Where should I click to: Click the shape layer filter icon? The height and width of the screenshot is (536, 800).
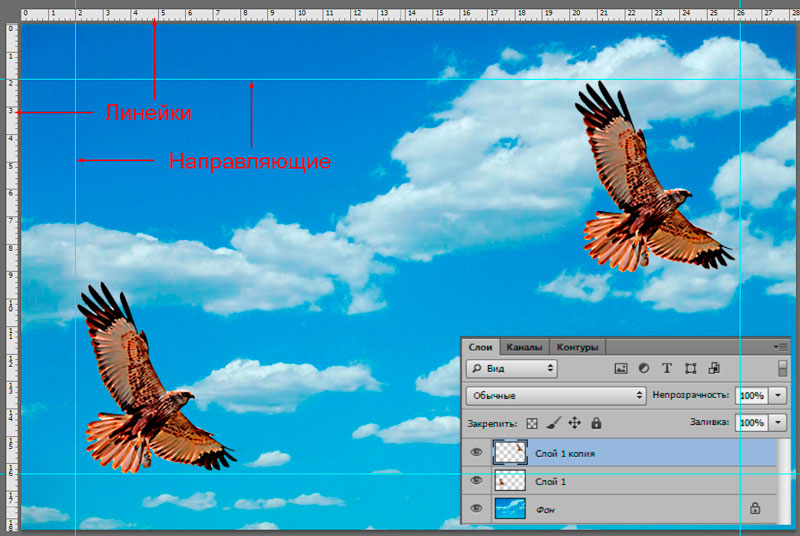[x=690, y=368]
